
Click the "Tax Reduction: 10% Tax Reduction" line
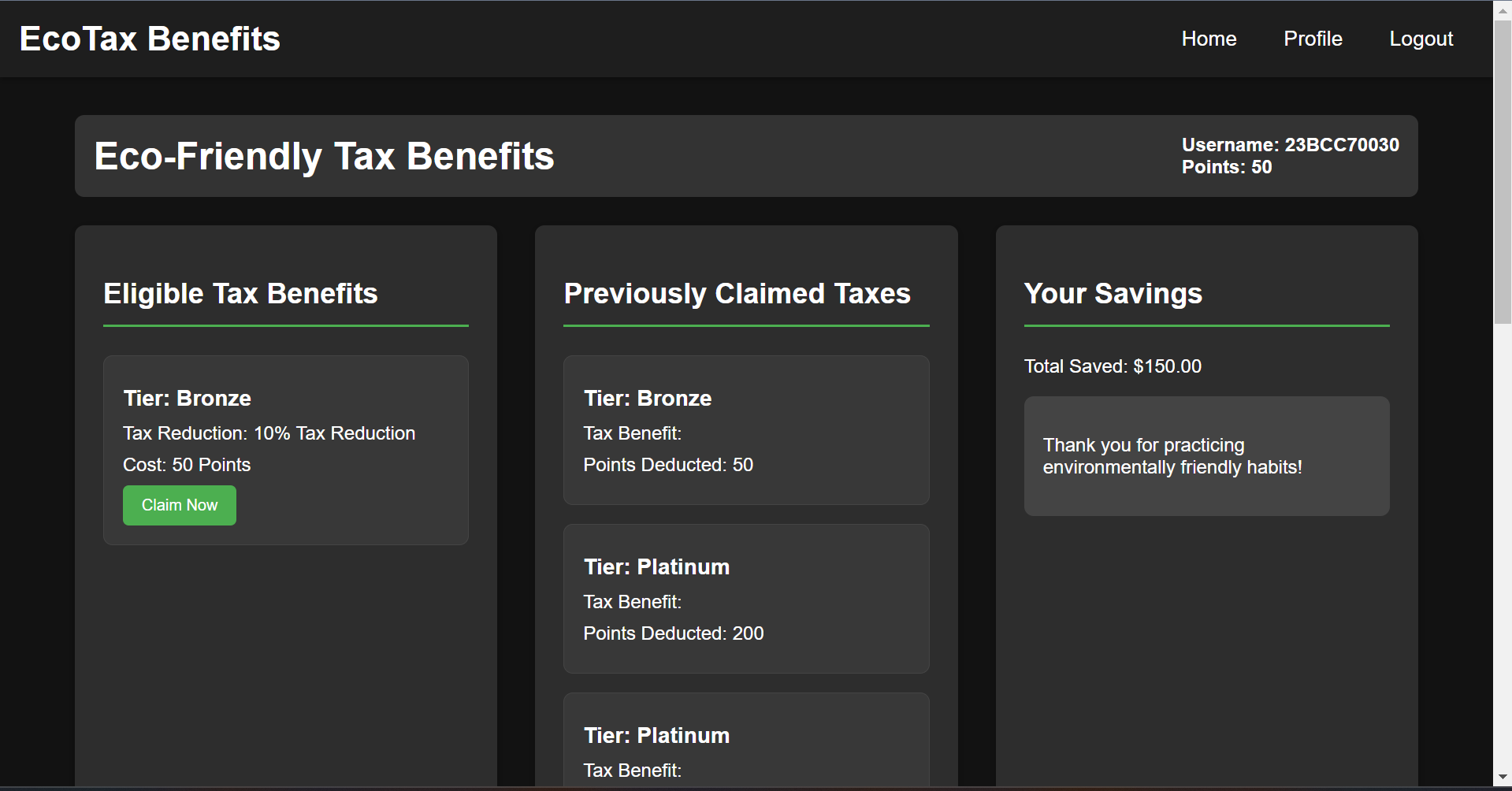pyautogui.click(x=269, y=433)
